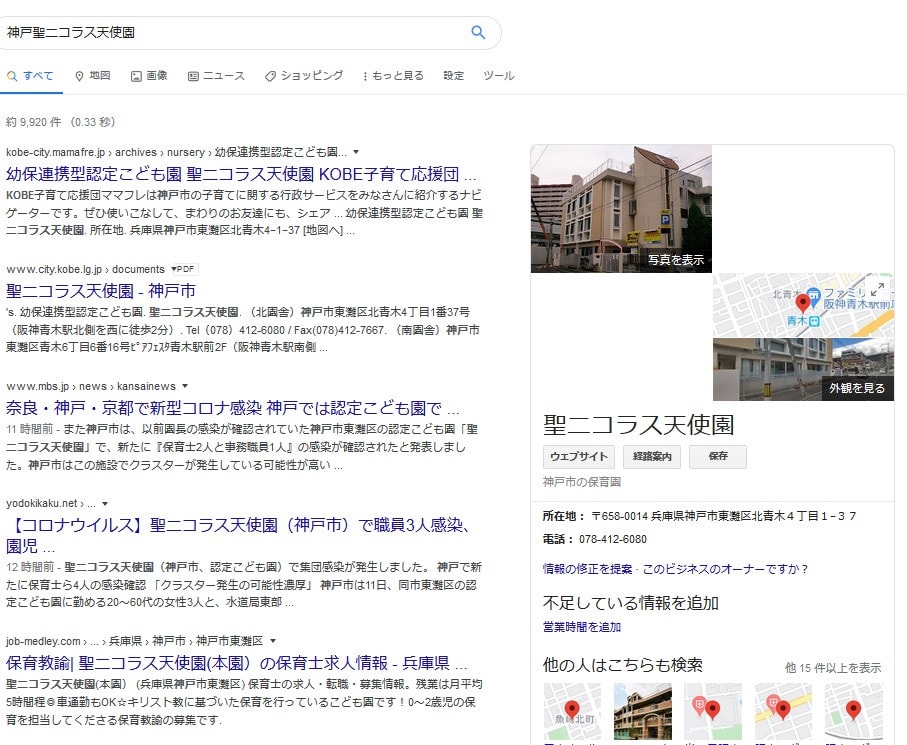This screenshot has height=745, width=907.
Task: Select the すべて tab
Action: tap(30, 76)
